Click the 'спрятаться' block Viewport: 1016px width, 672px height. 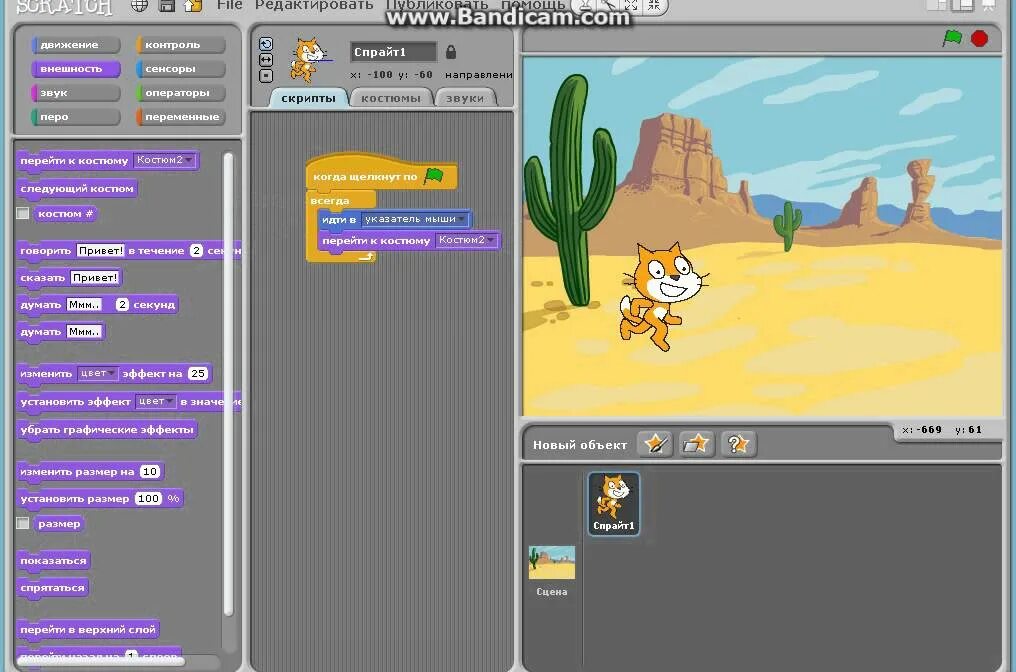[x=52, y=588]
